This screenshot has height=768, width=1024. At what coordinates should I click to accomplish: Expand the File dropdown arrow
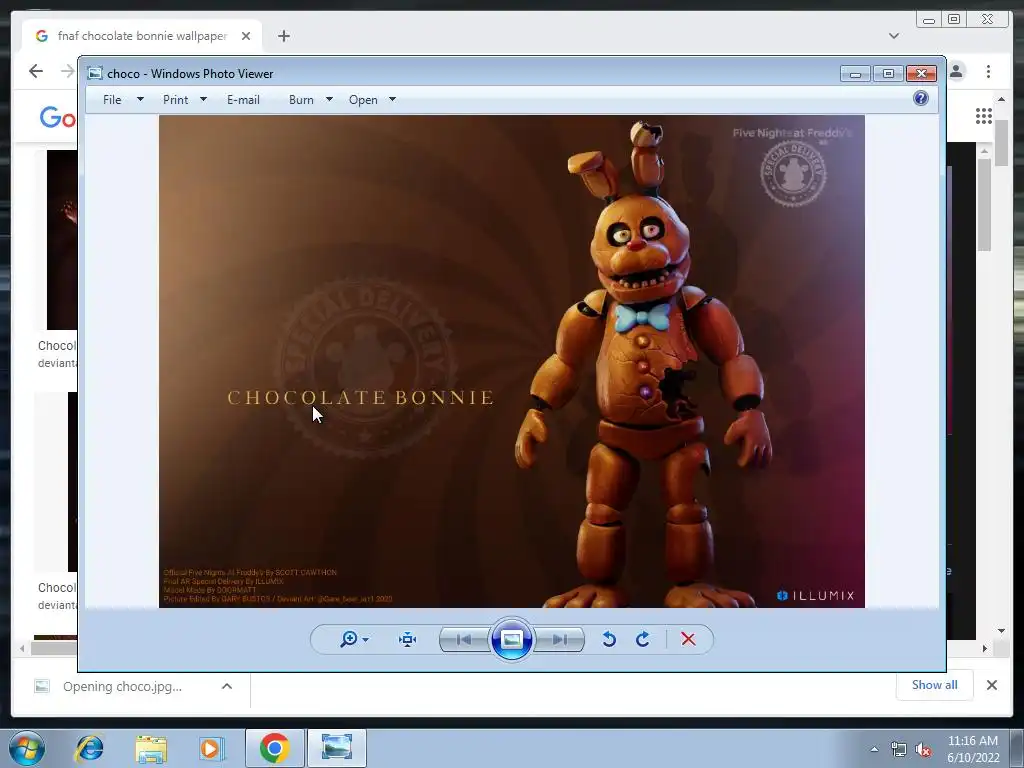[140, 99]
